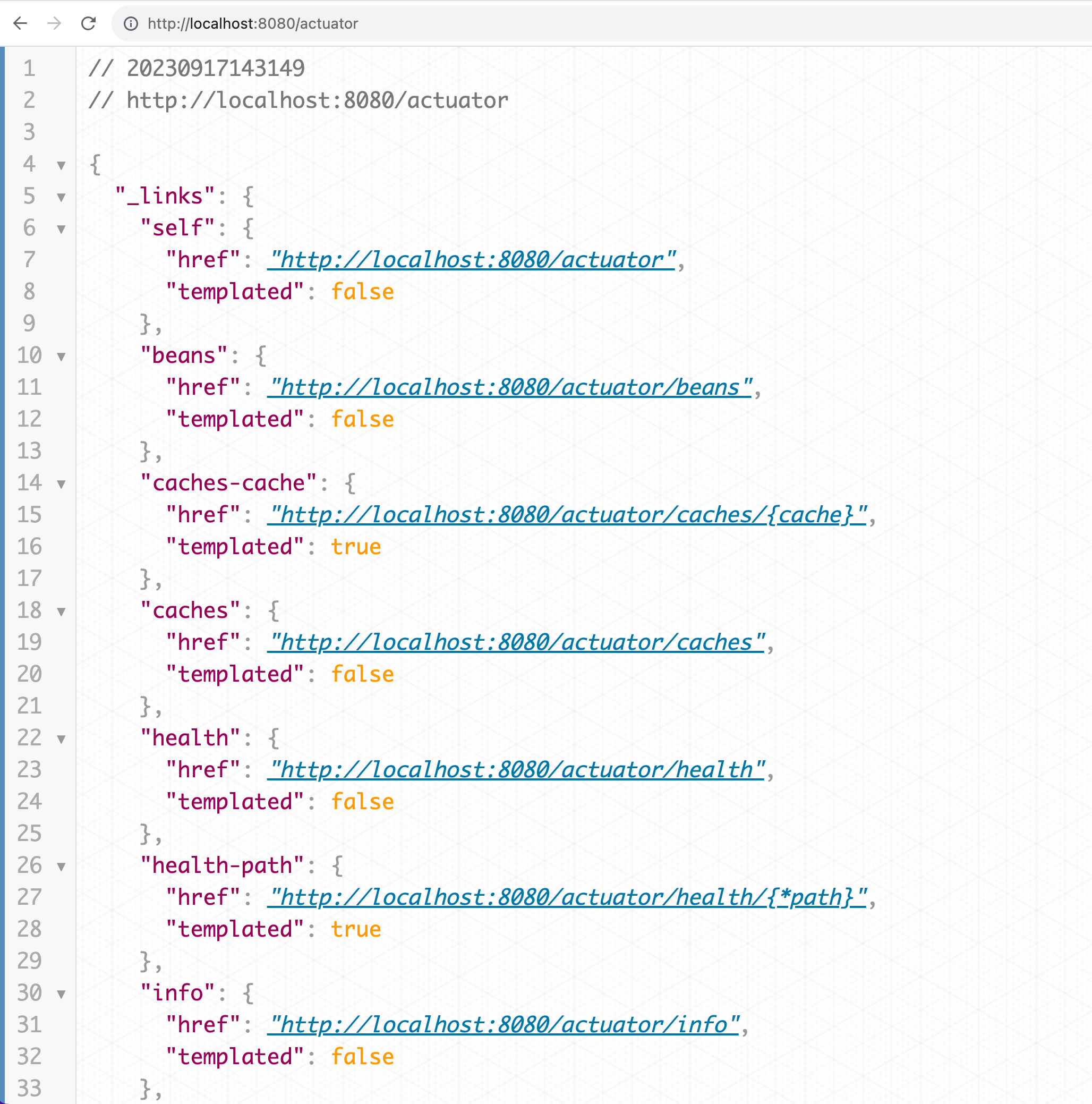The height and width of the screenshot is (1104, 1092).
Task: Click the "info" key
Action: coord(177,992)
